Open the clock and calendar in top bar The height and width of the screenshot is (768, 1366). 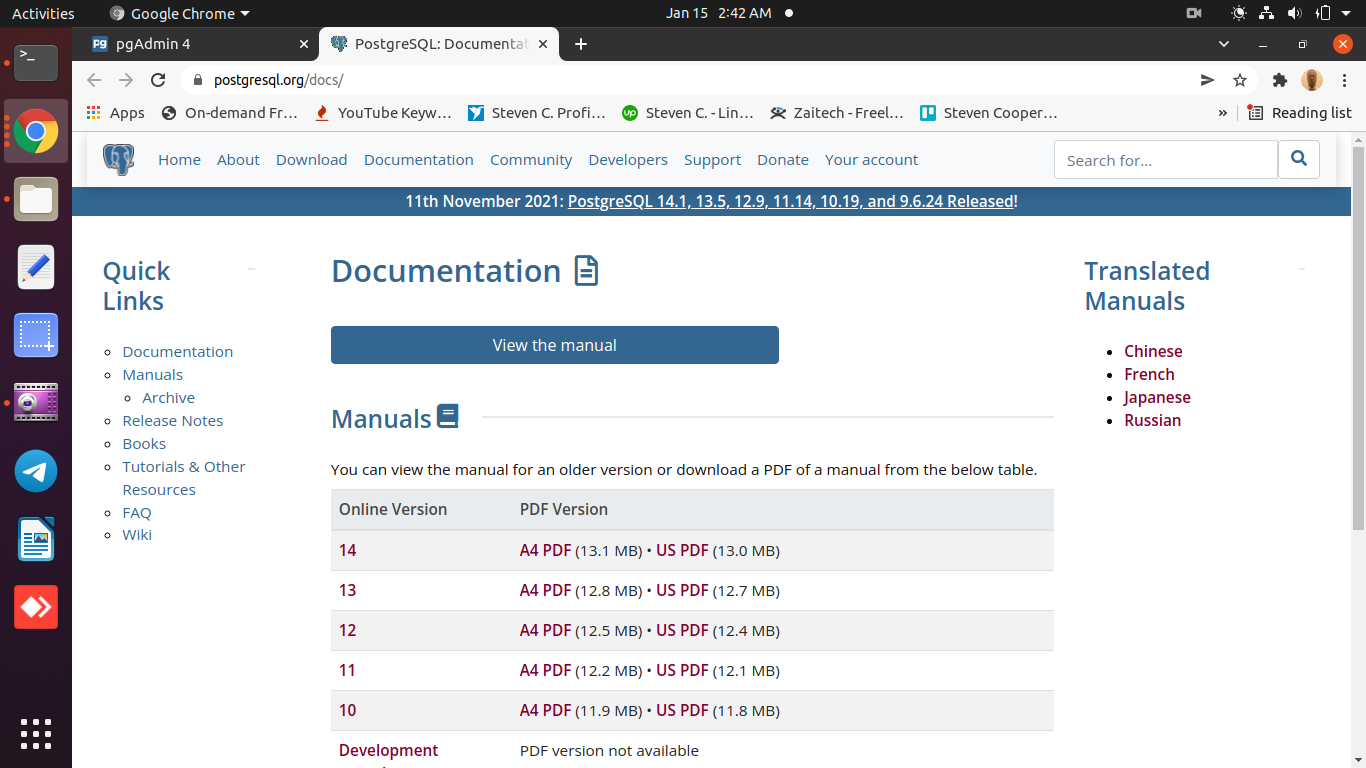point(719,13)
